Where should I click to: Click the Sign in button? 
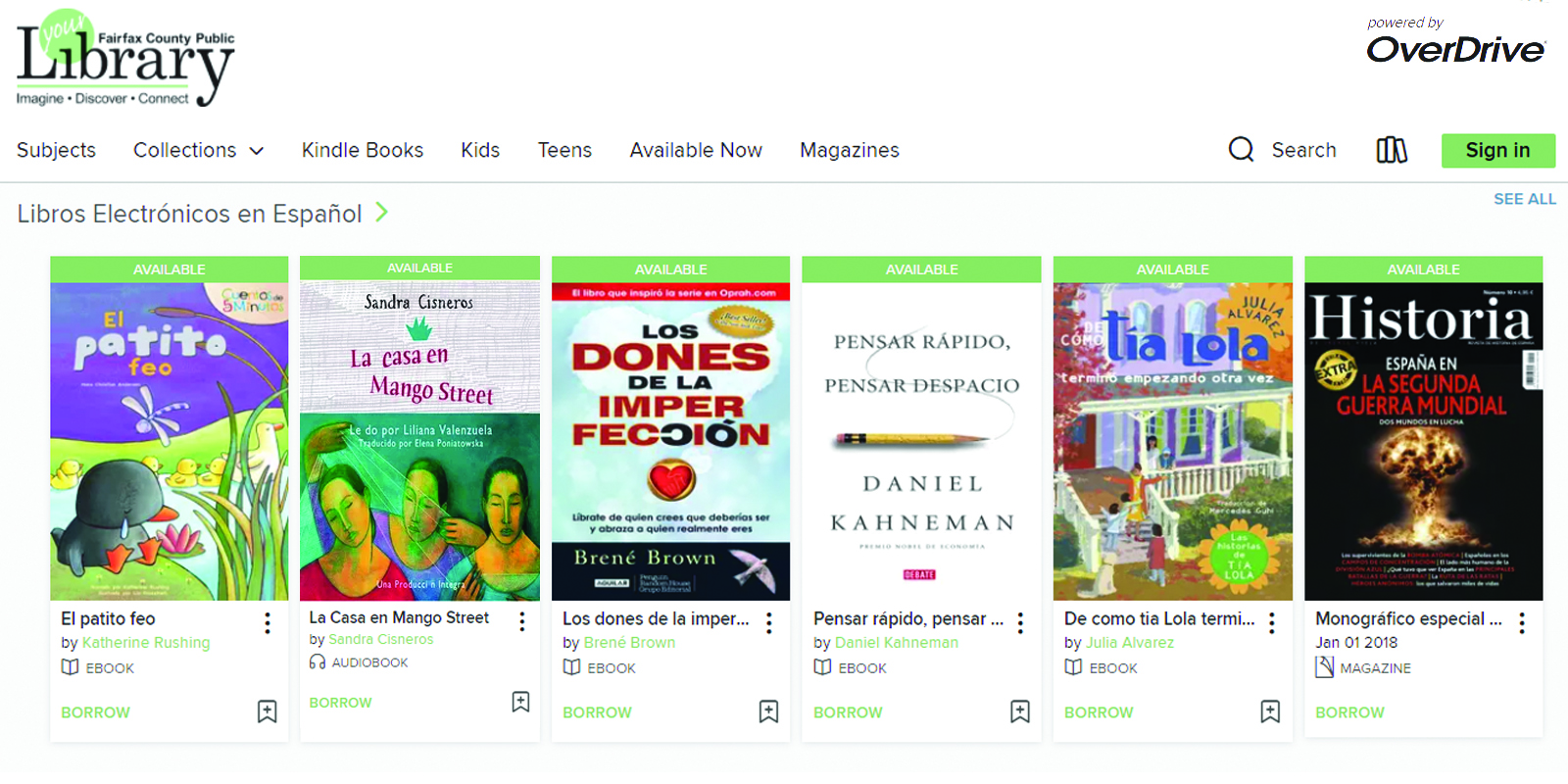coord(1497,150)
